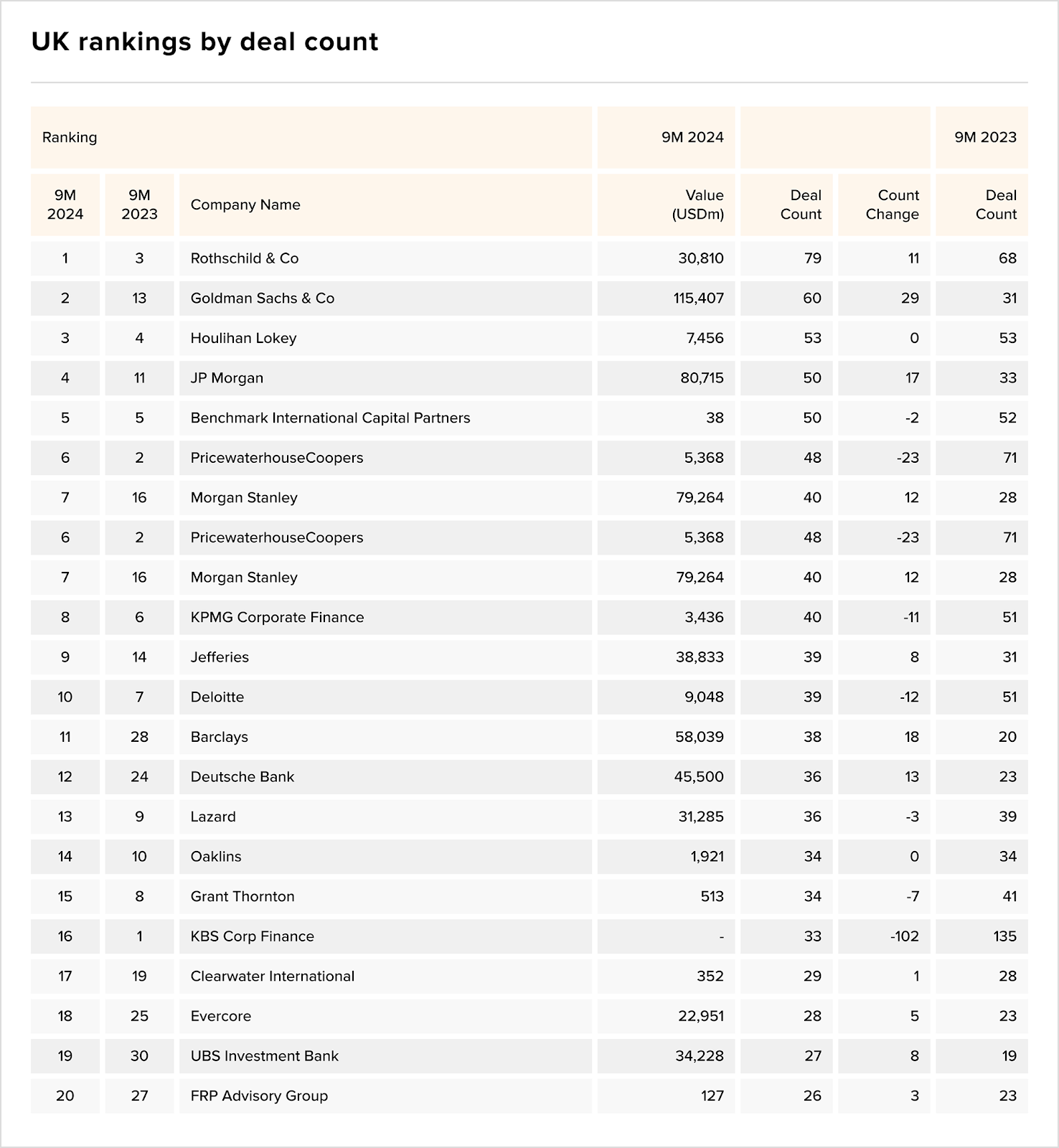Click Goldman Sachs & Co company name
The image size is (1059, 1148).
[263, 298]
